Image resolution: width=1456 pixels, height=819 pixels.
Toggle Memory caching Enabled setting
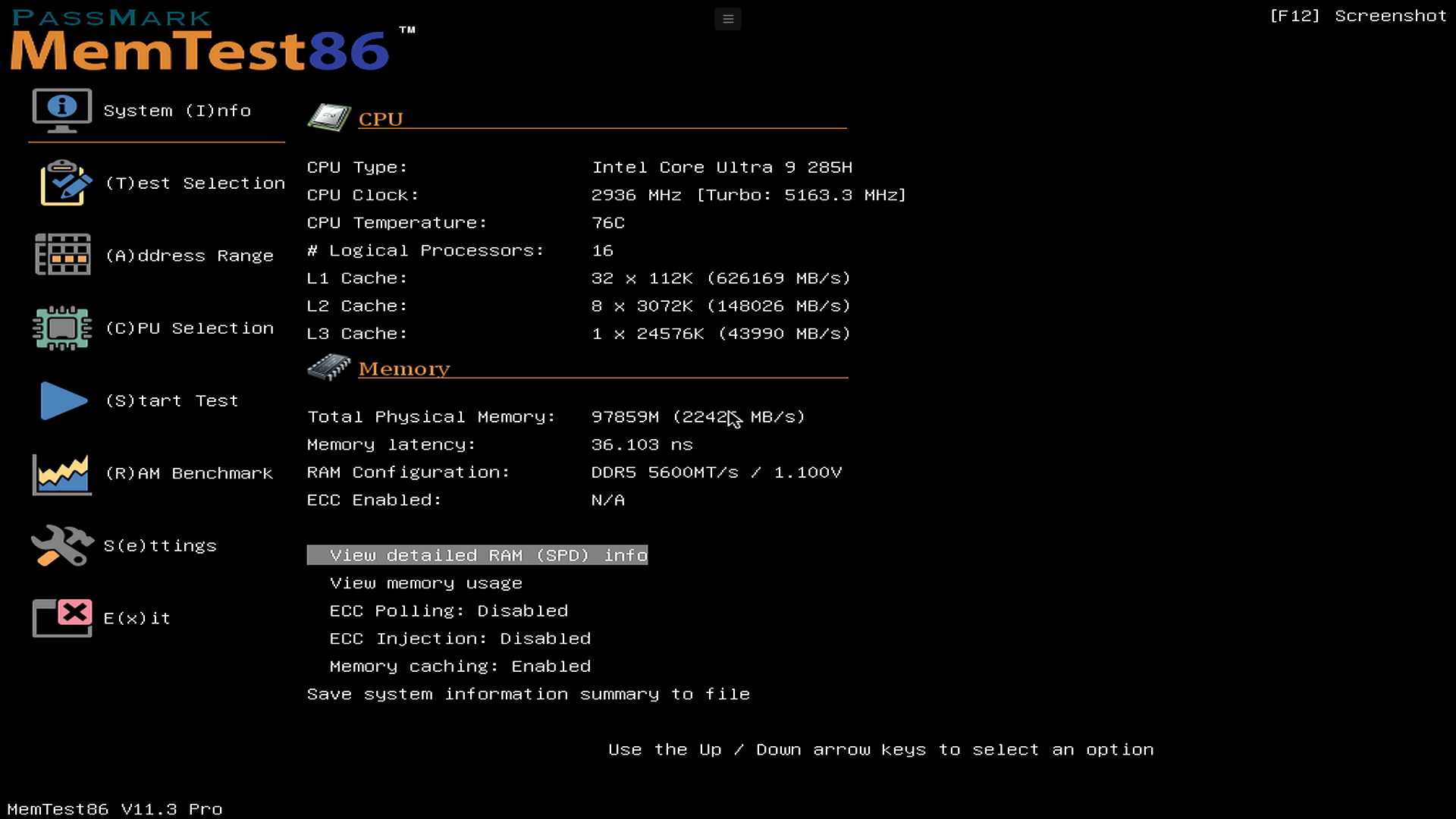click(460, 667)
